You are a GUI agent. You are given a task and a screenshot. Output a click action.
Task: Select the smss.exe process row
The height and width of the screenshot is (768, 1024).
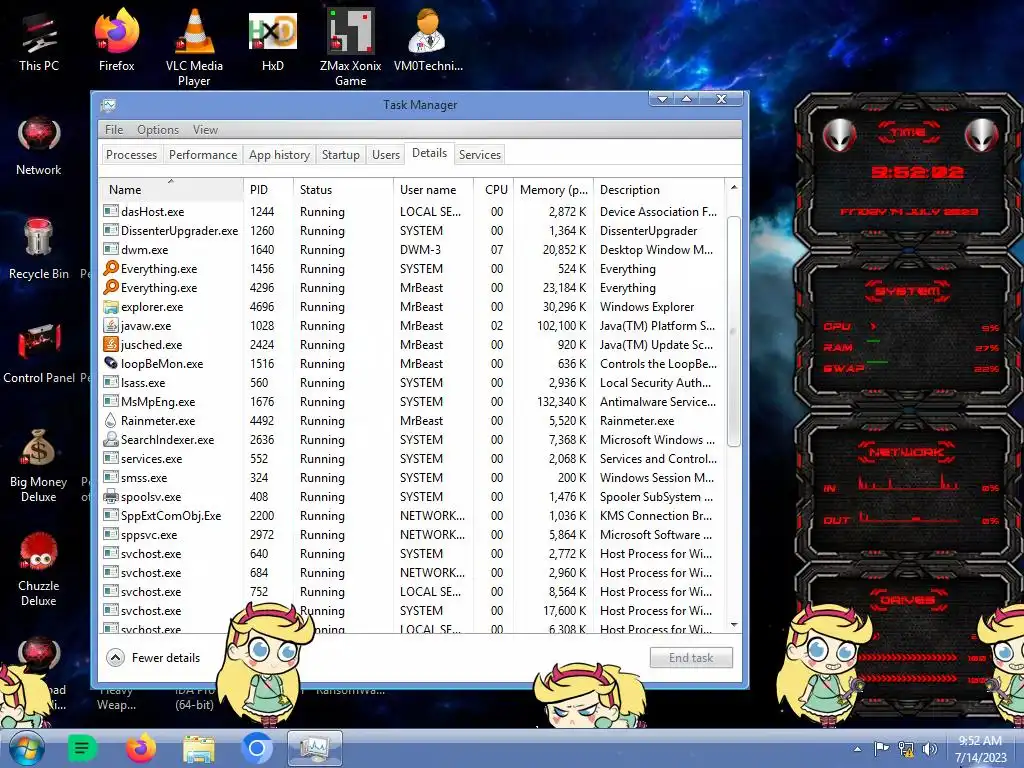[x=411, y=477]
